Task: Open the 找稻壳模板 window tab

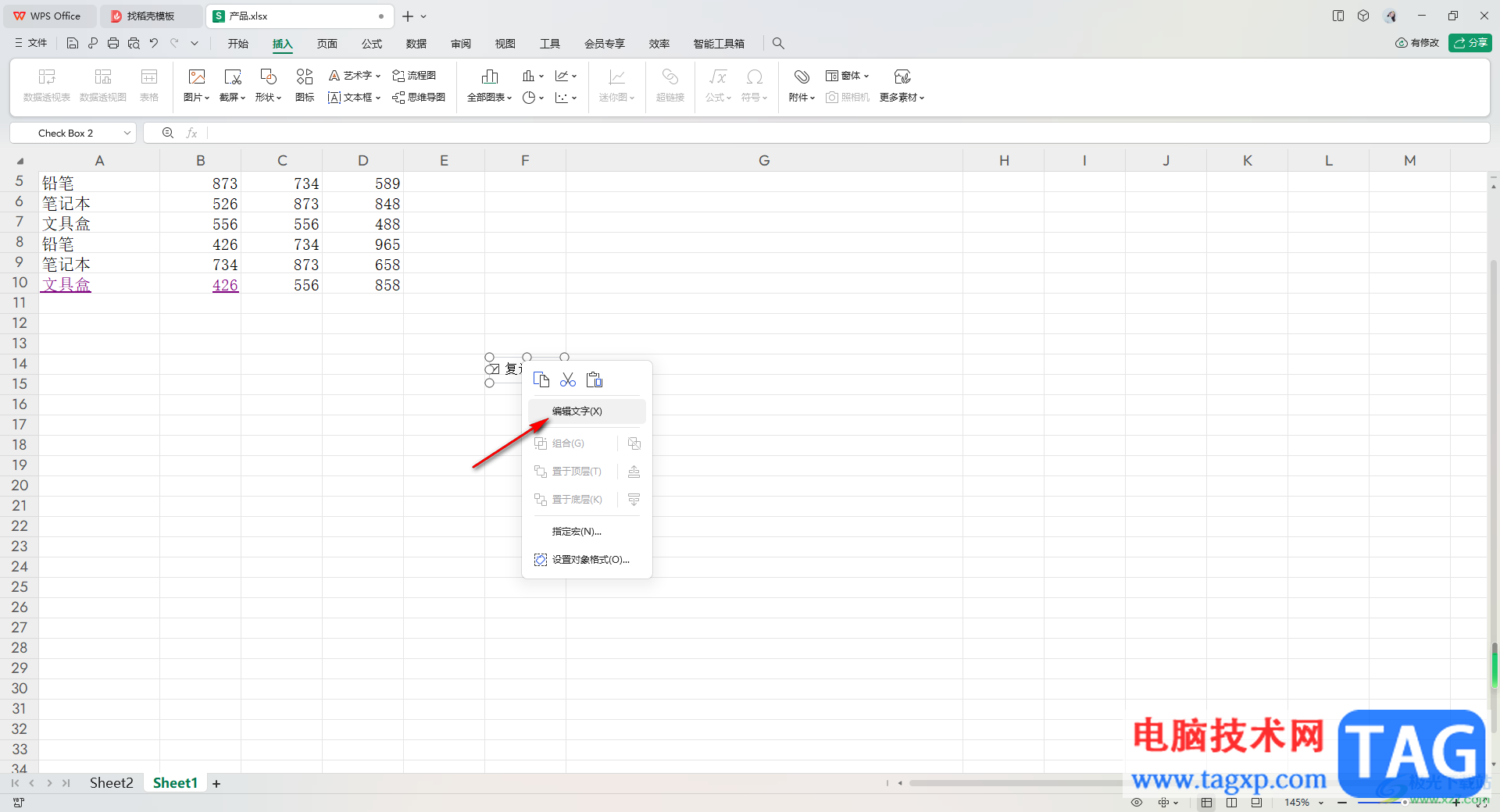Action: (x=152, y=16)
